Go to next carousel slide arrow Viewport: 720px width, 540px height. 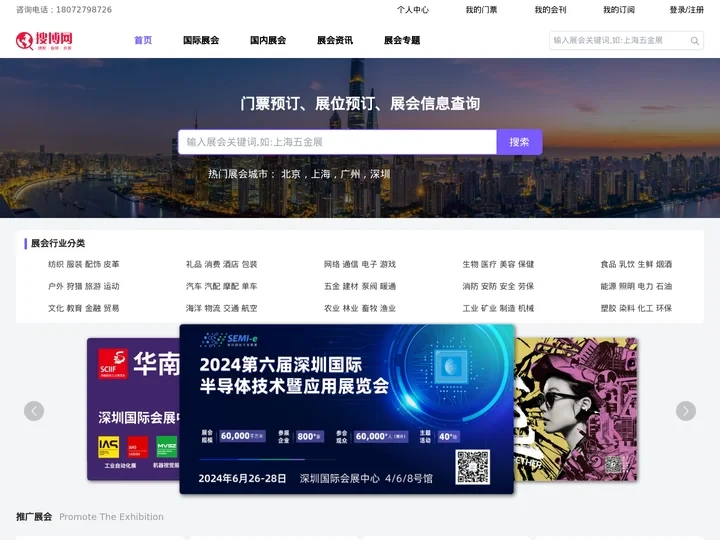tap(686, 411)
